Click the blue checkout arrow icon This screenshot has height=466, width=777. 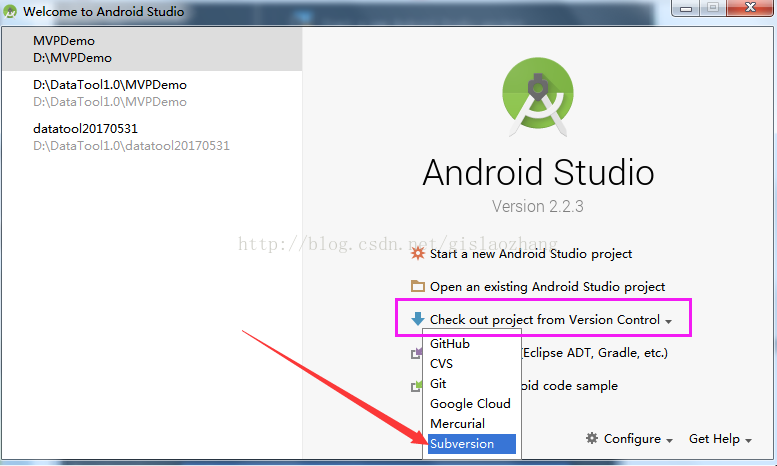[418, 319]
